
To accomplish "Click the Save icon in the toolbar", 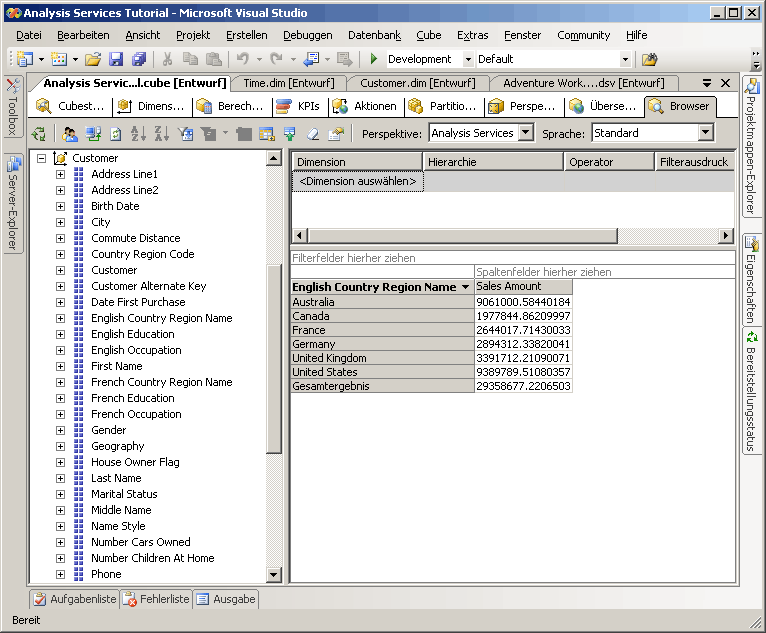I will [x=116, y=59].
